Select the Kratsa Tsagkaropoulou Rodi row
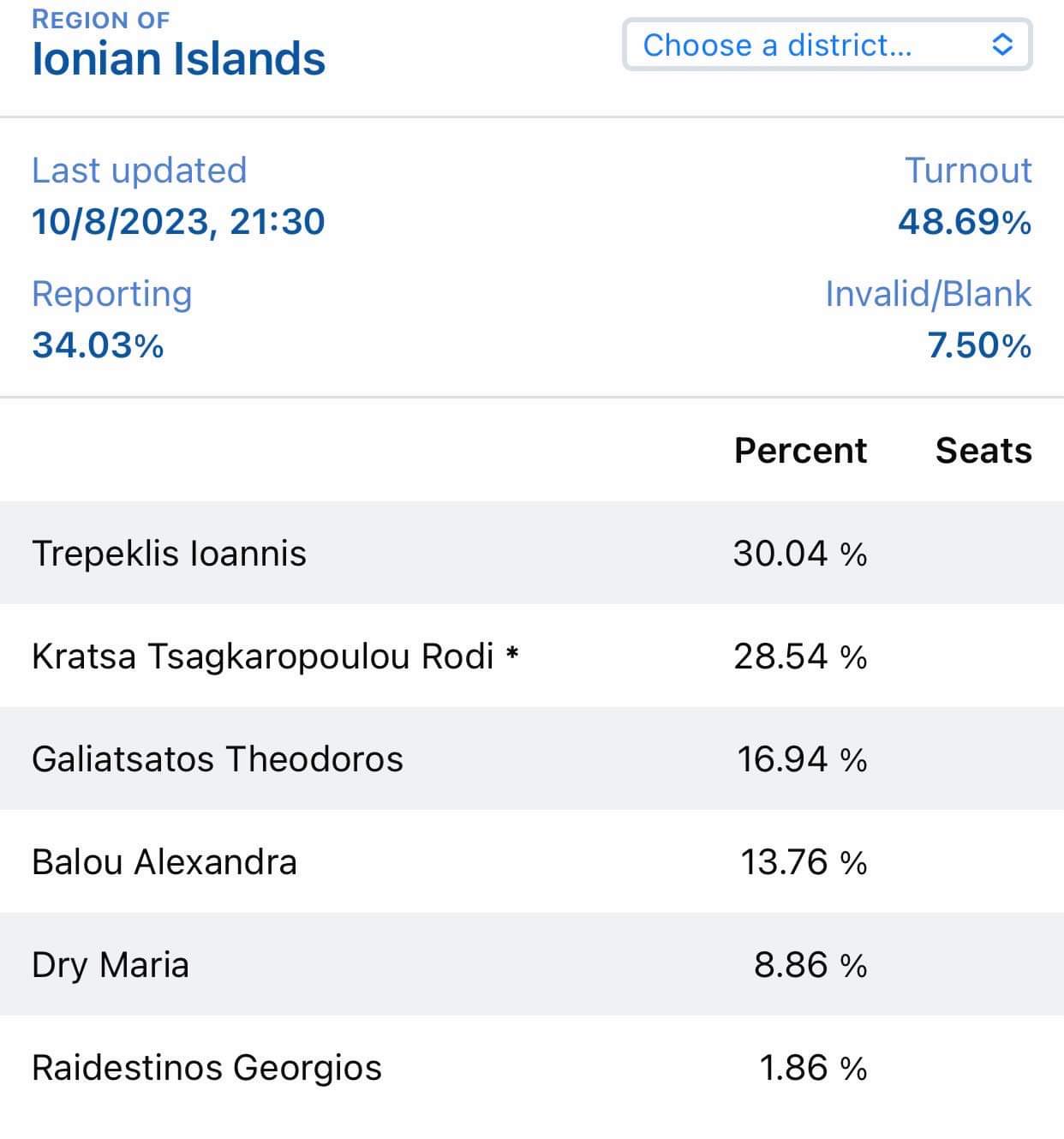1064x1139 pixels. (x=532, y=656)
